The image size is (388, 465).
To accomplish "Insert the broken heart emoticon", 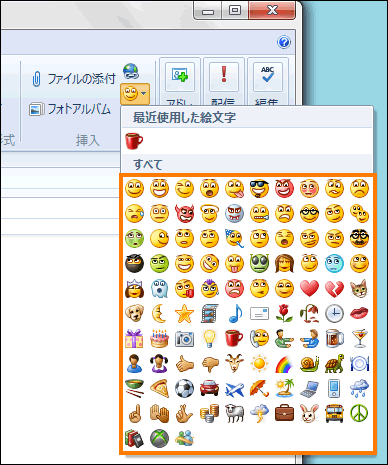I will [x=334, y=288].
